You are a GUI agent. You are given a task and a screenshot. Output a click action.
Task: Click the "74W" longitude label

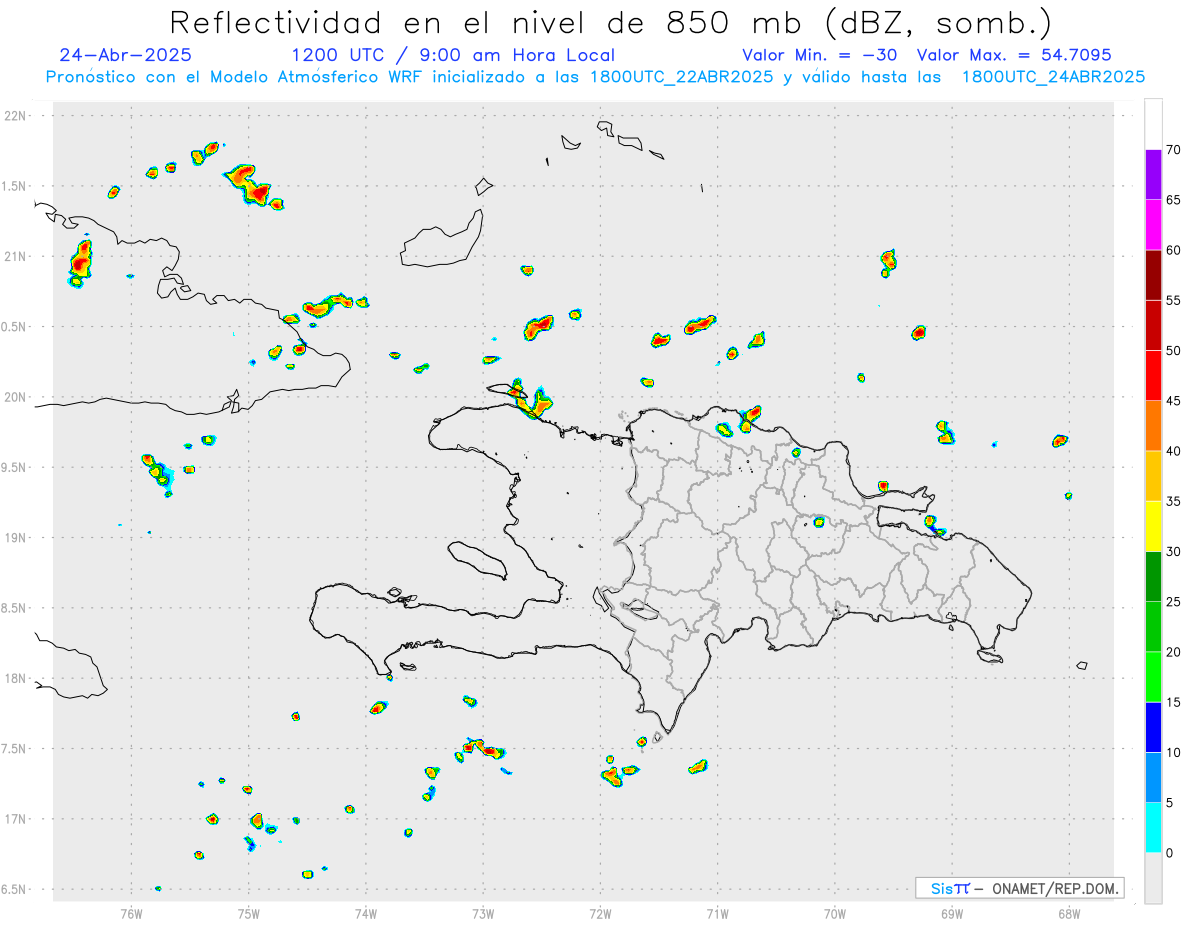coord(366,914)
